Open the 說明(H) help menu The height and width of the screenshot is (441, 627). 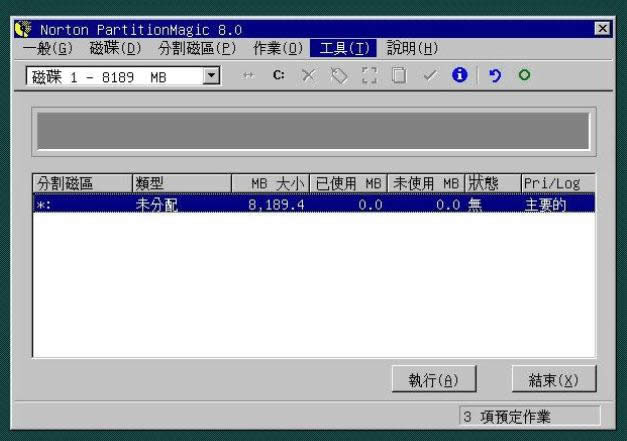(412, 48)
